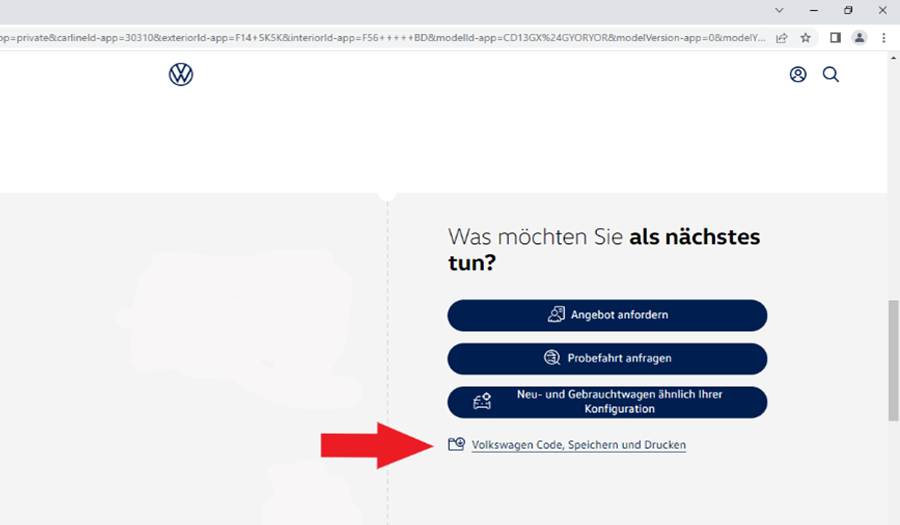Restore down the browser window
Image resolution: width=900 pixels, height=525 pixels.
[x=848, y=10]
